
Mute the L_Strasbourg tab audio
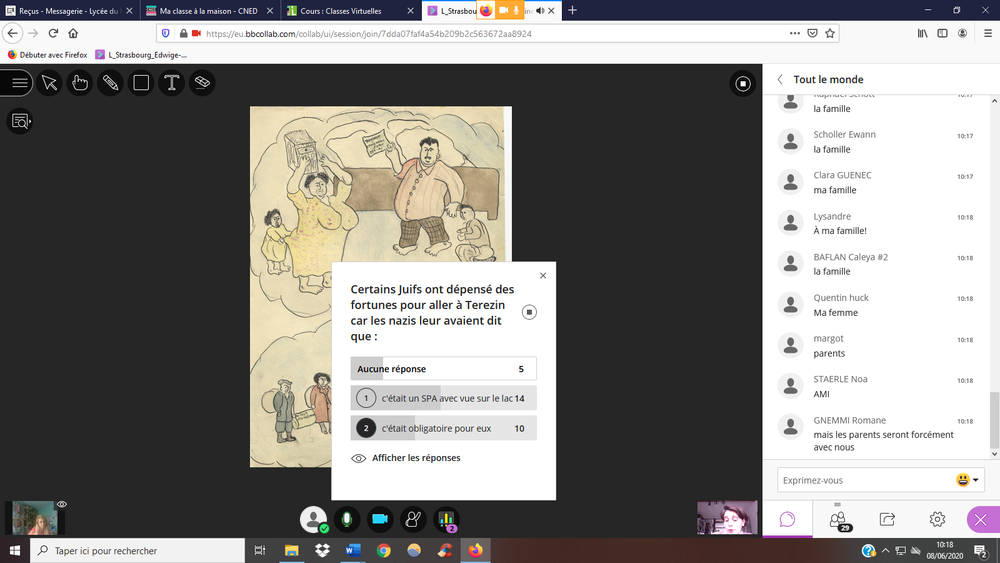(x=540, y=11)
